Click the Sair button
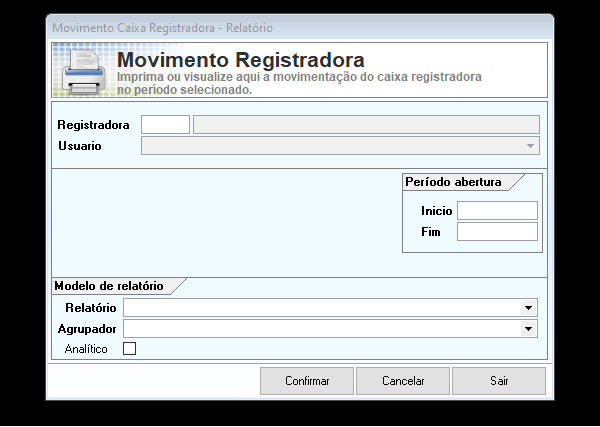 (x=499, y=381)
